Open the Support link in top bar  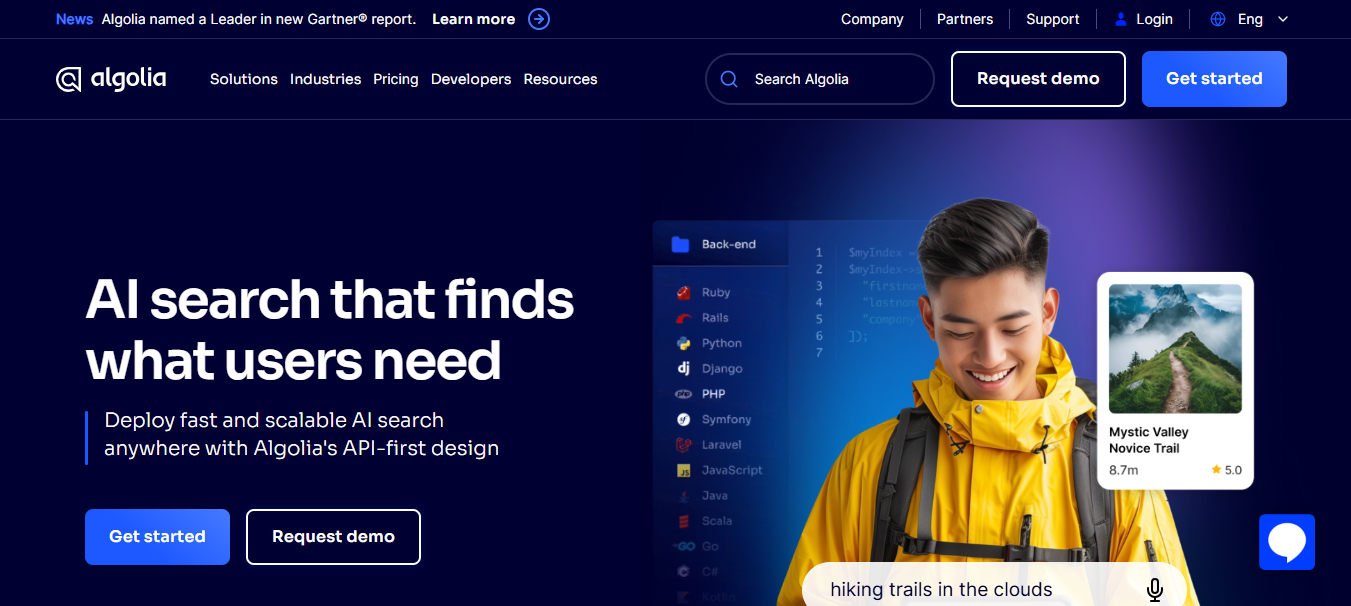(x=1053, y=19)
